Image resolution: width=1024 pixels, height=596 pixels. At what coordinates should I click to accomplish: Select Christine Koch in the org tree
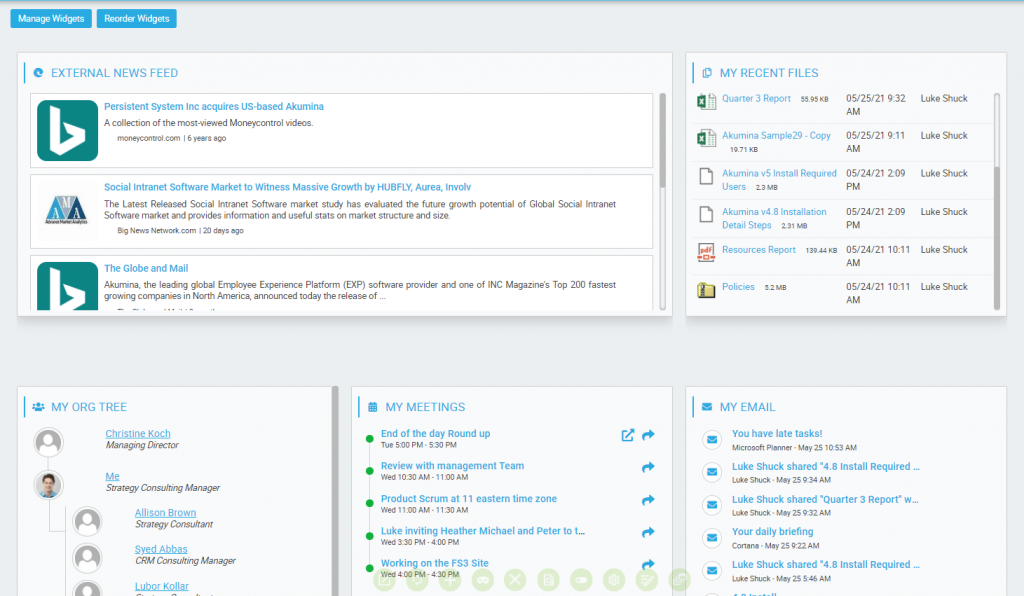click(138, 434)
